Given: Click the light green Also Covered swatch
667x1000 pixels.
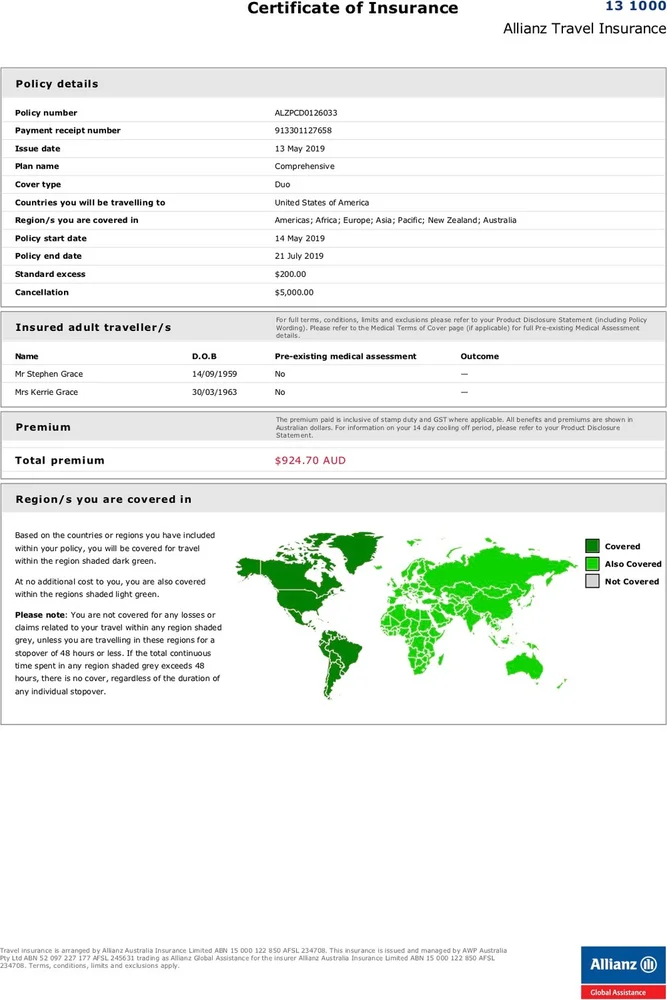Looking at the screenshot, I should pyautogui.click(x=592, y=564).
